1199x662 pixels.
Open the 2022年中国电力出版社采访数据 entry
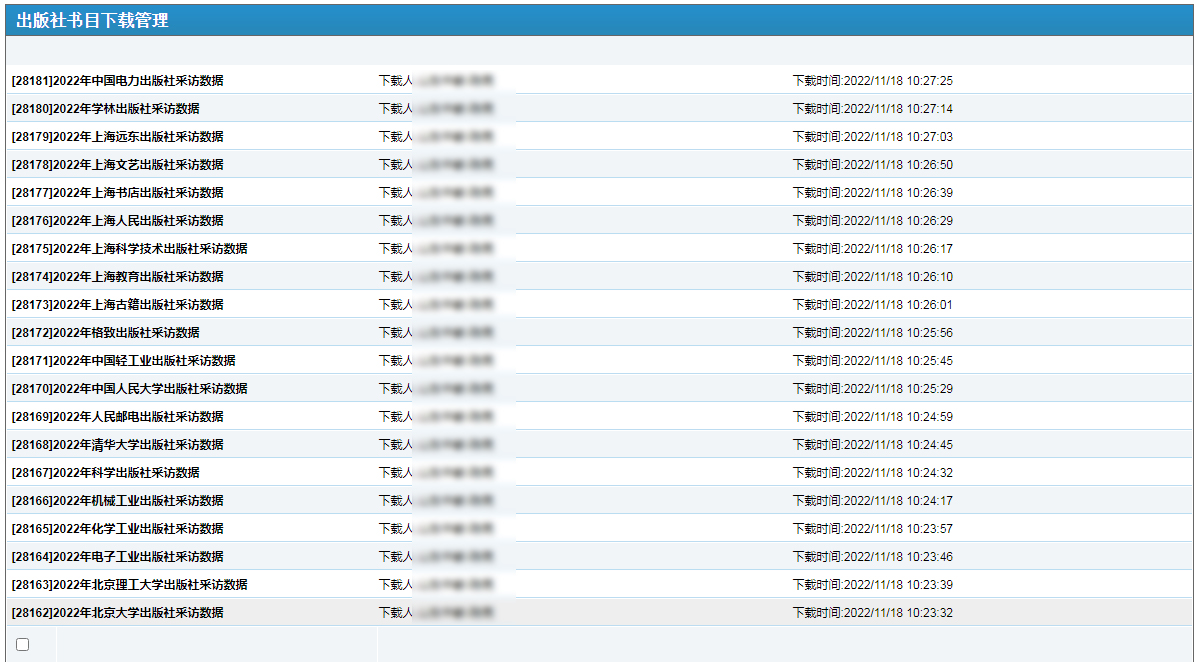click(117, 81)
